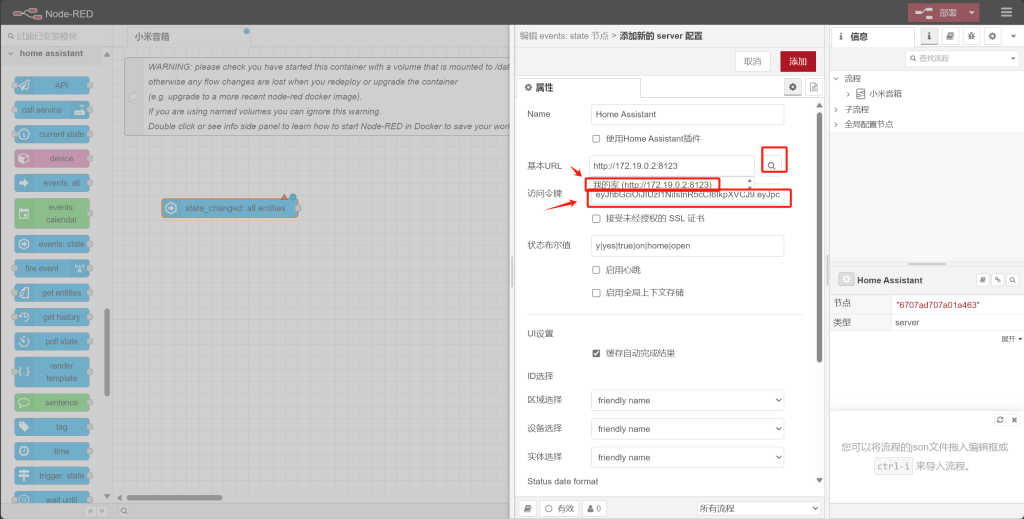Click the book icon in editor footer
The width and height of the screenshot is (1024, 519).
528,509
